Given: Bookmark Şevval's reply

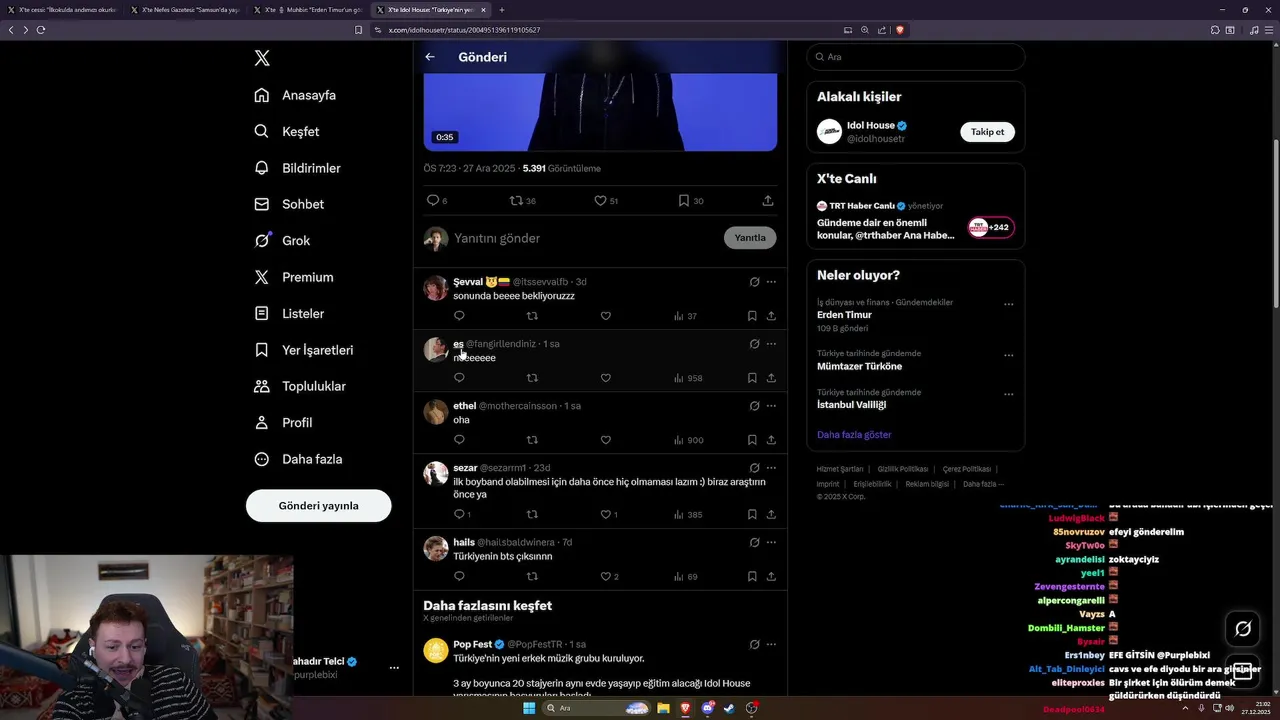Looking at the screenshot, I should [x=752, y=316].
